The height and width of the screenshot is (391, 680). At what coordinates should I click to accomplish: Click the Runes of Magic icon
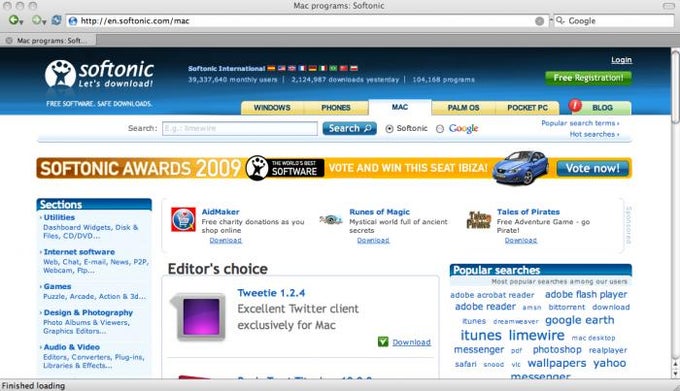(x=331, y=220)
